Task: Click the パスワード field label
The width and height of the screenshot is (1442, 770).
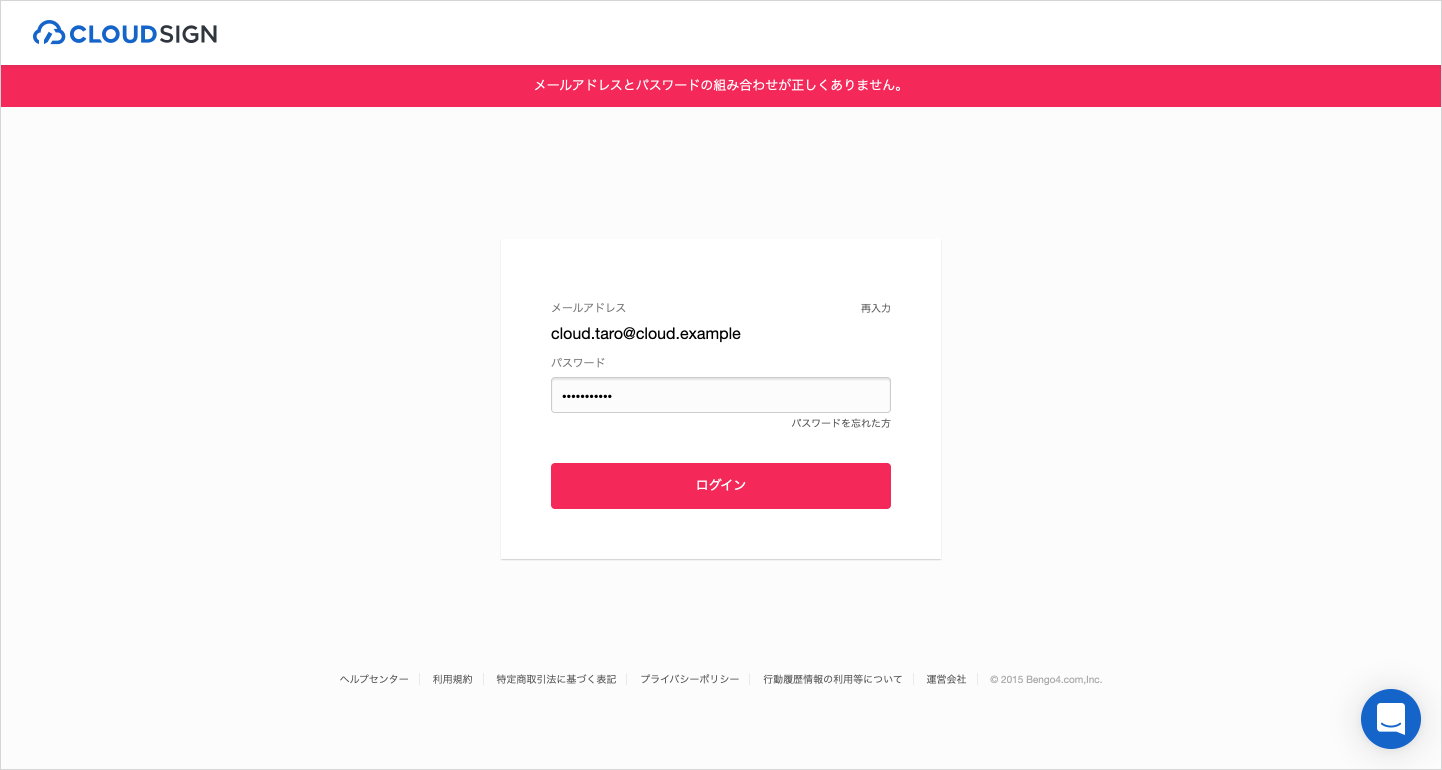Action: pyautogui.click(x=578, y=363)
